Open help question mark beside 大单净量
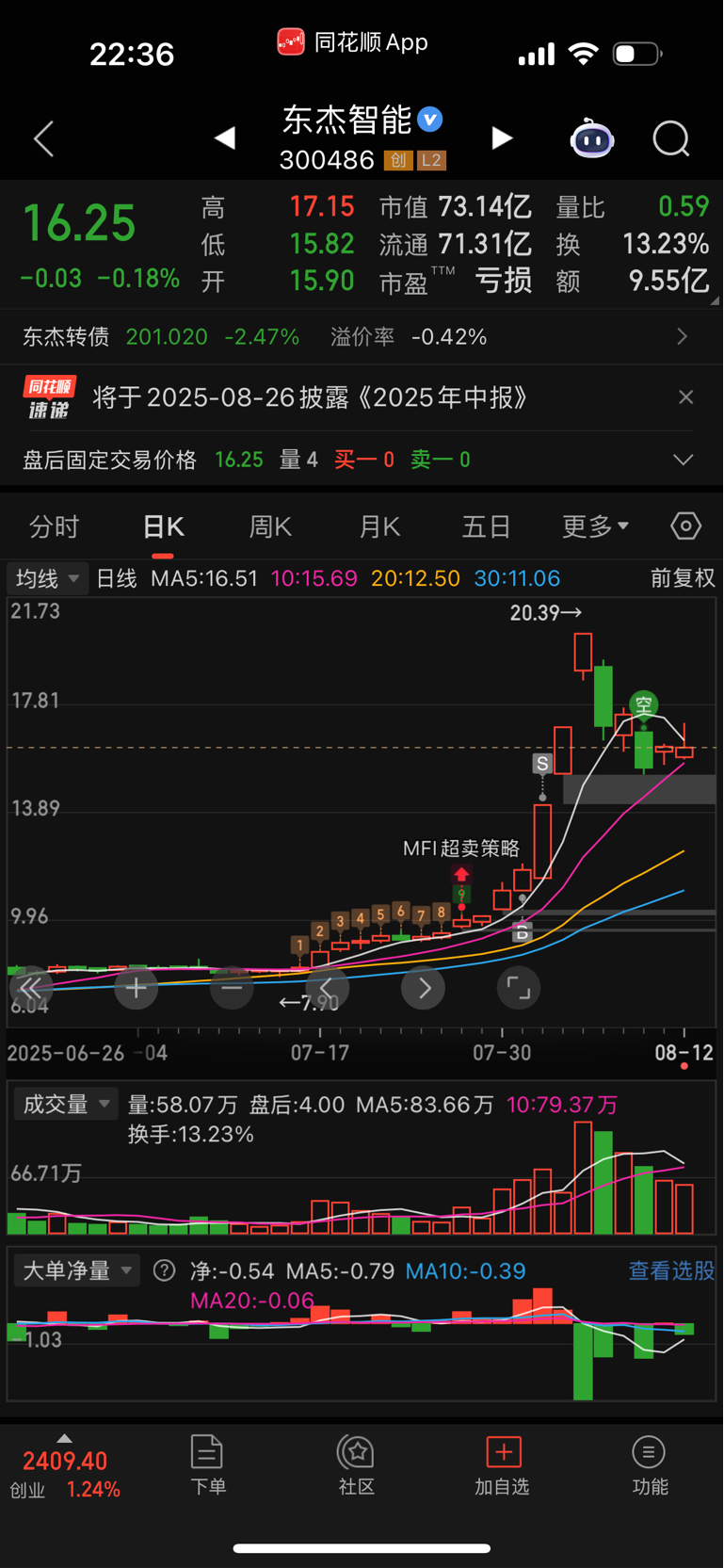724x1568 pixels. coord(164,1270)
